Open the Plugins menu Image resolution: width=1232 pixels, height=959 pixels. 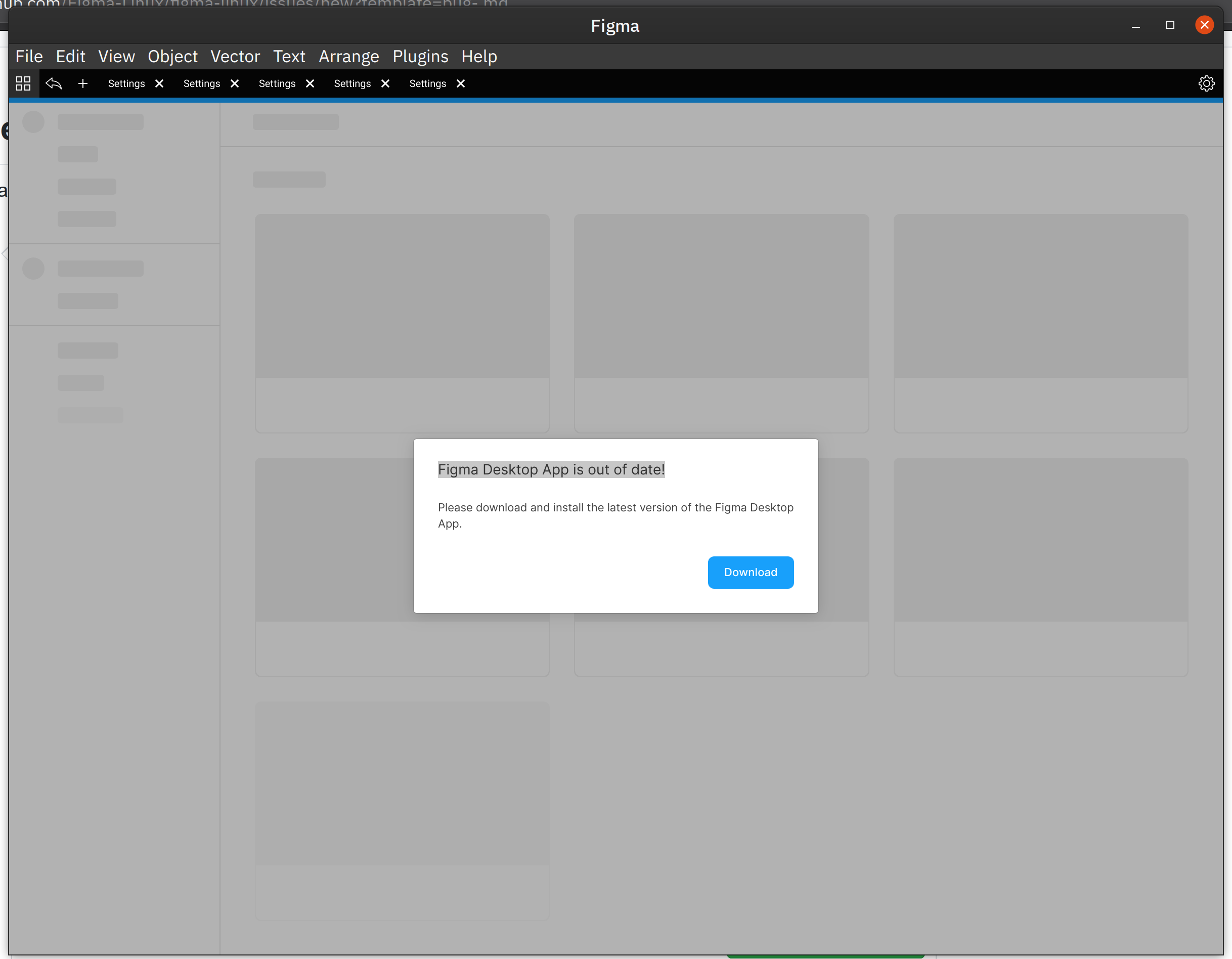pyautogui.click(x=420, y=56)
